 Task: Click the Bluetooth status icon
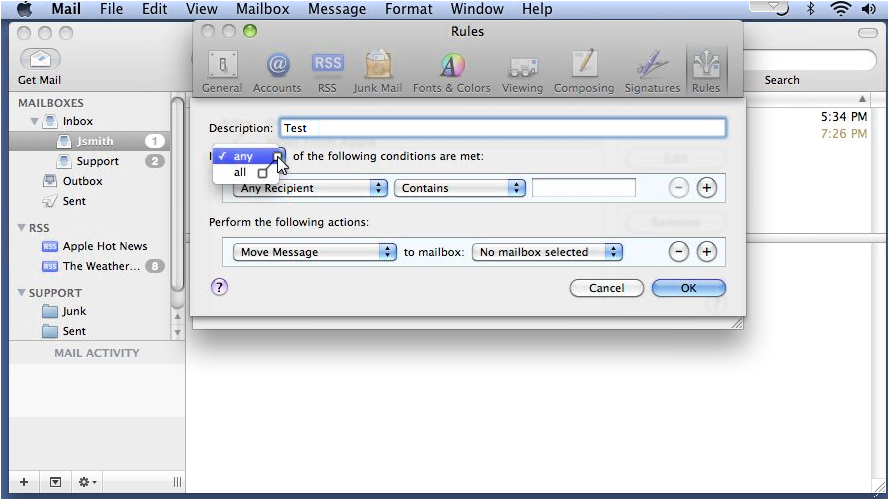pos(811,9)
